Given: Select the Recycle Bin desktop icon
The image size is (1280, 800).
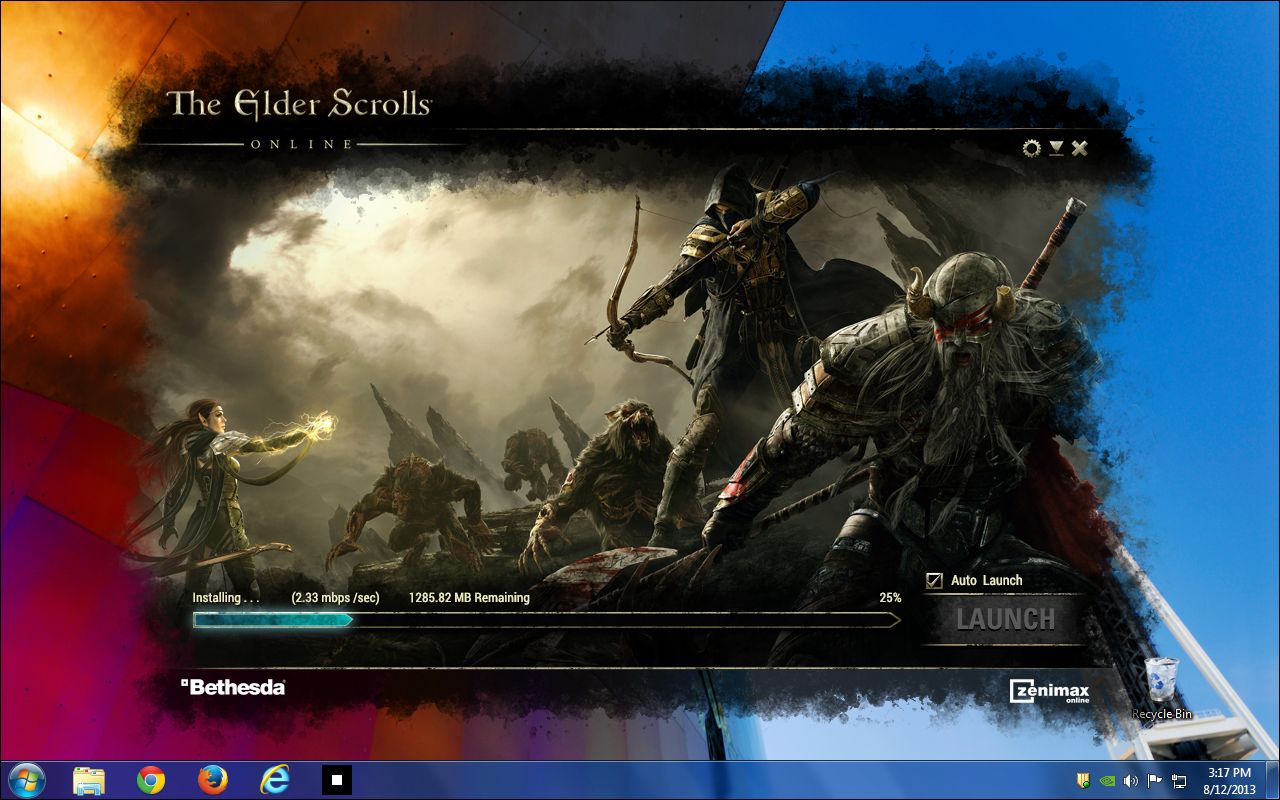Looking at the screenshot, I should pos(1162,688).
